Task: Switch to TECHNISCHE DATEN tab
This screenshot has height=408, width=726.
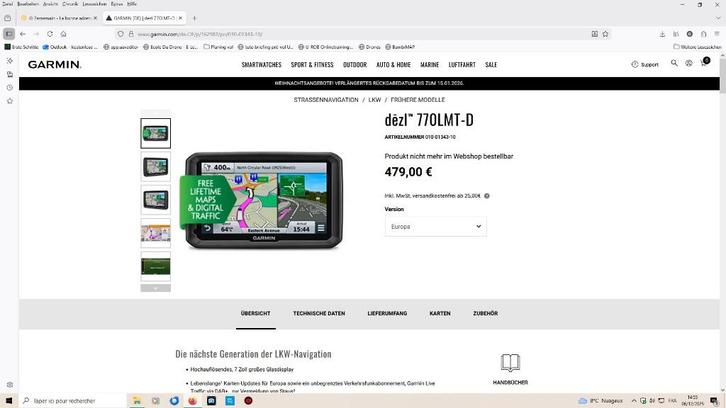Action: tap(319, 314)
